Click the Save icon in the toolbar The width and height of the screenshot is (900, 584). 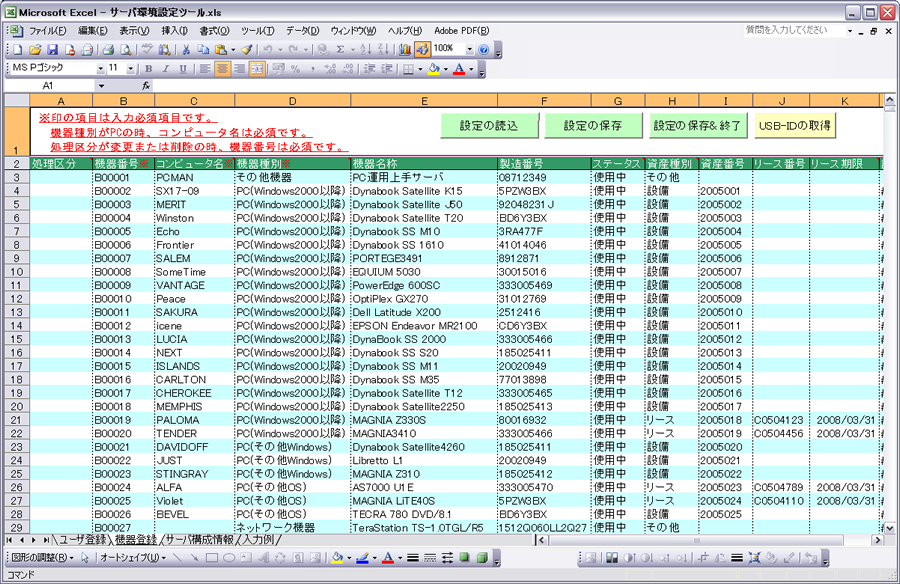point(51,49)
